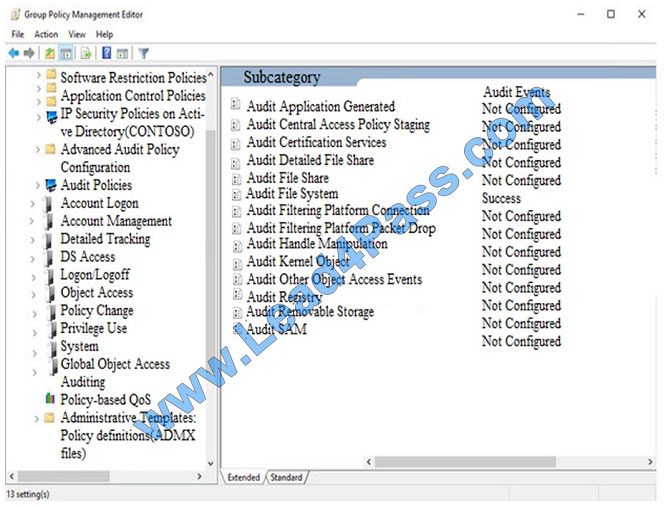Screen dimensions: 668x507
Task: Select Policy Change in the tree
Action: [x=97, y=311]
